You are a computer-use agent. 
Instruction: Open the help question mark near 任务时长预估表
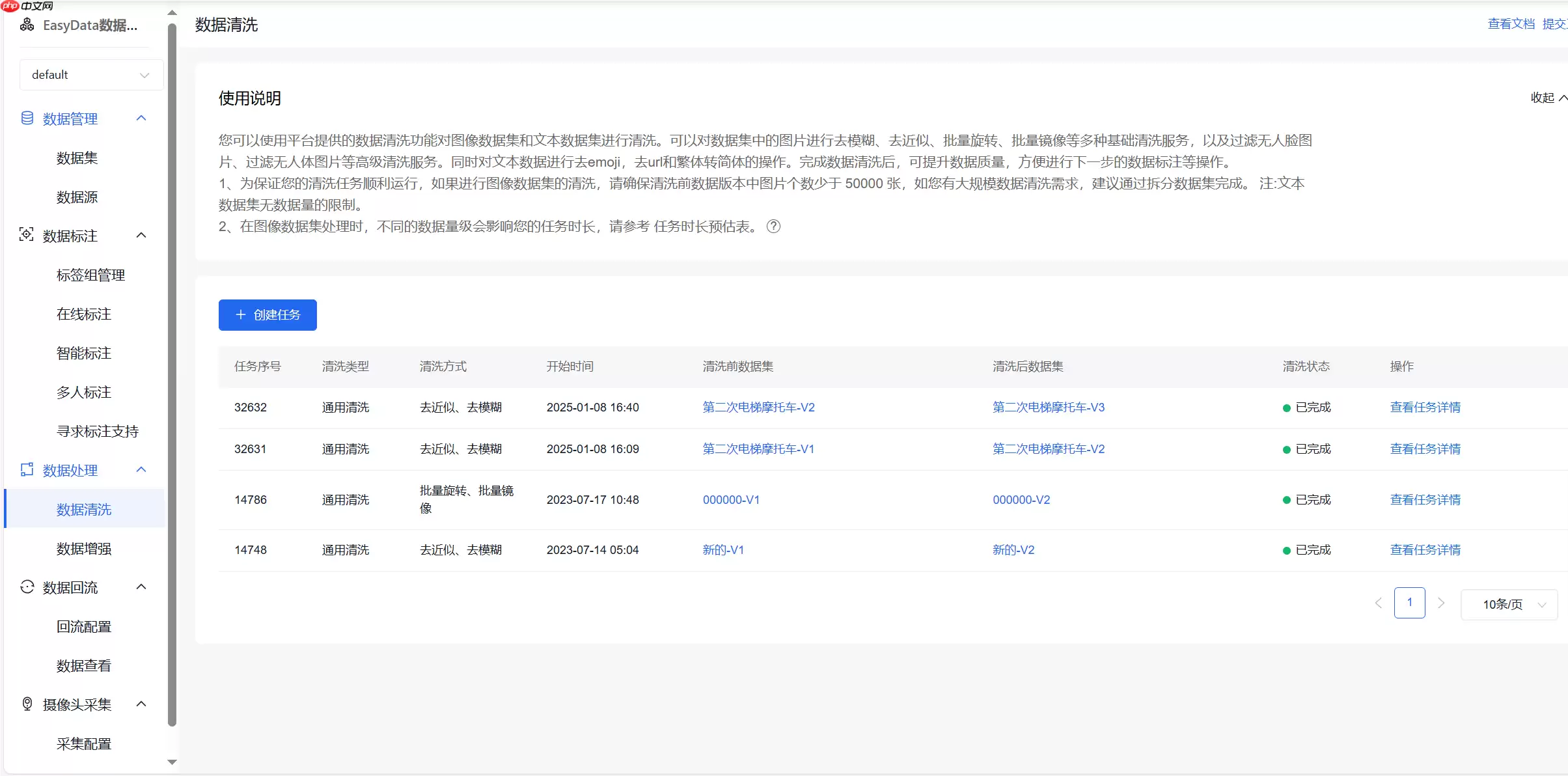pos(773,227)
